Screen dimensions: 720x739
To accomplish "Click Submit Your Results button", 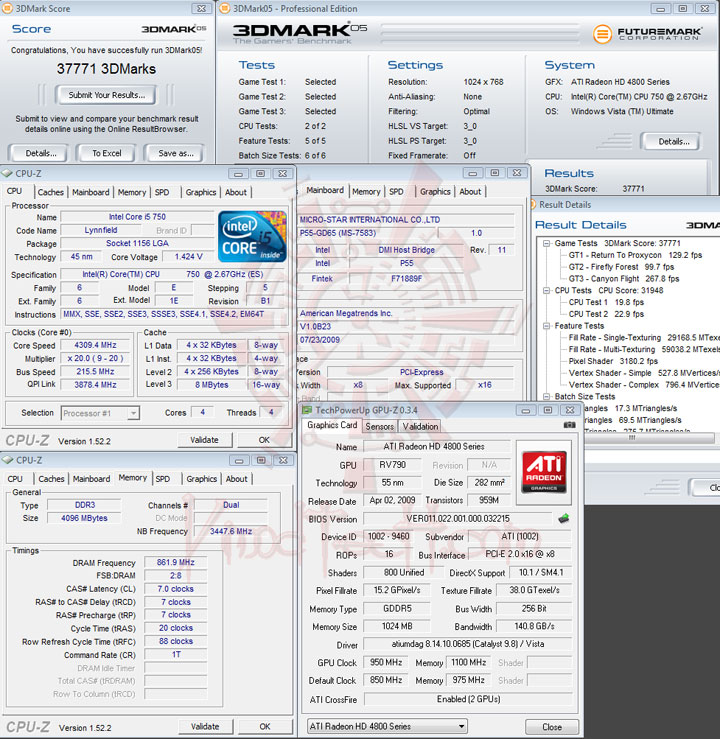I will [x=106, y=95].
